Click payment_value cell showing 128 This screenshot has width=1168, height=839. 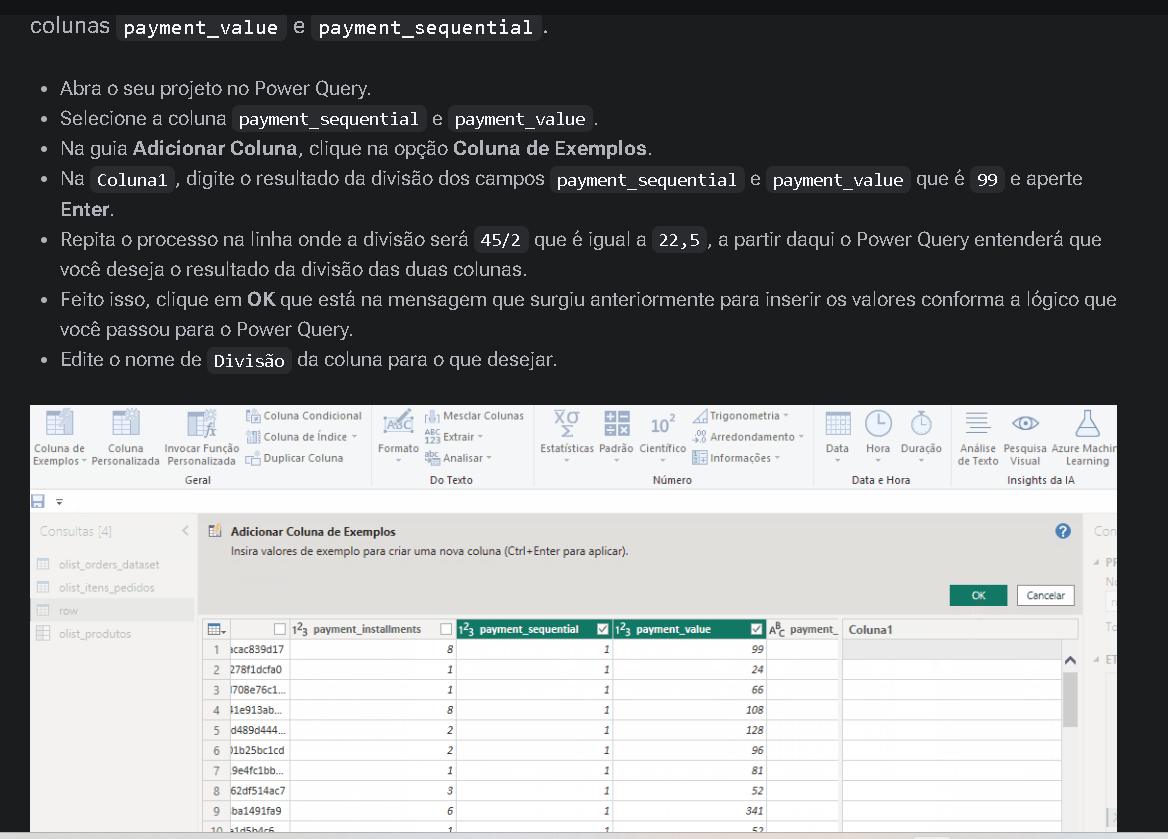tap(689, 730)
